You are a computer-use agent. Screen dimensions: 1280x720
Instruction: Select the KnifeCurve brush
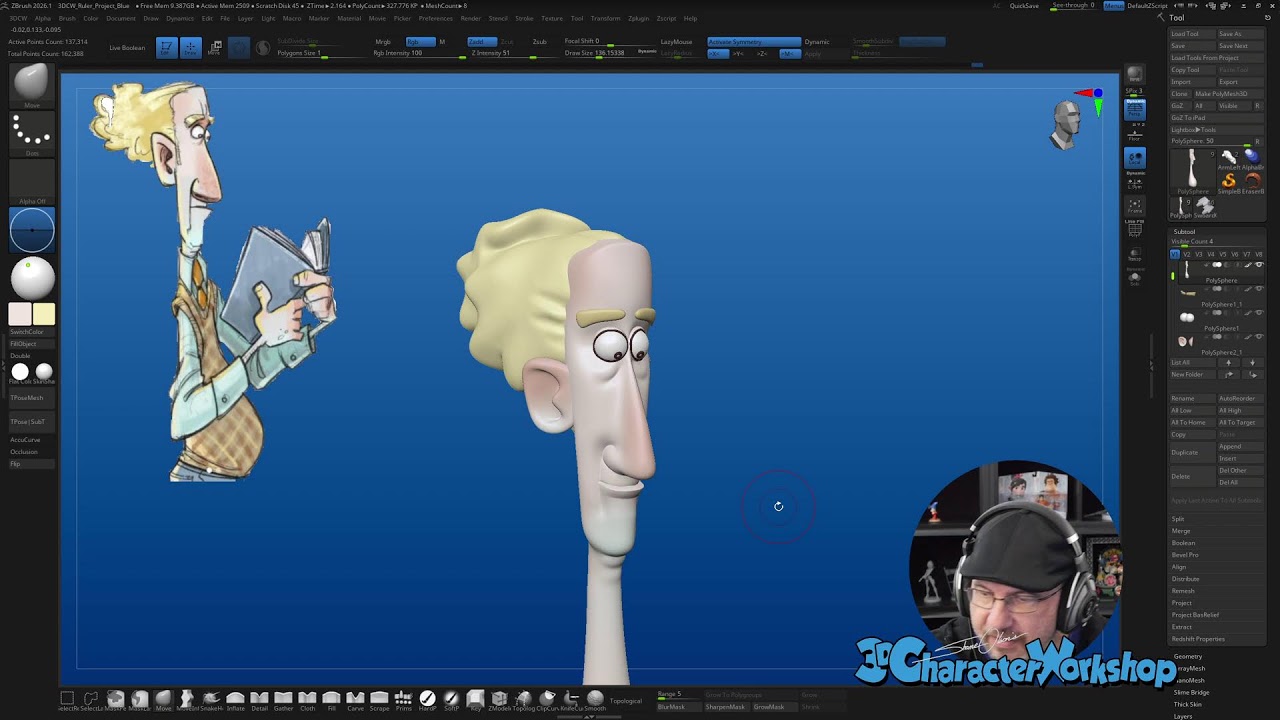571,699
